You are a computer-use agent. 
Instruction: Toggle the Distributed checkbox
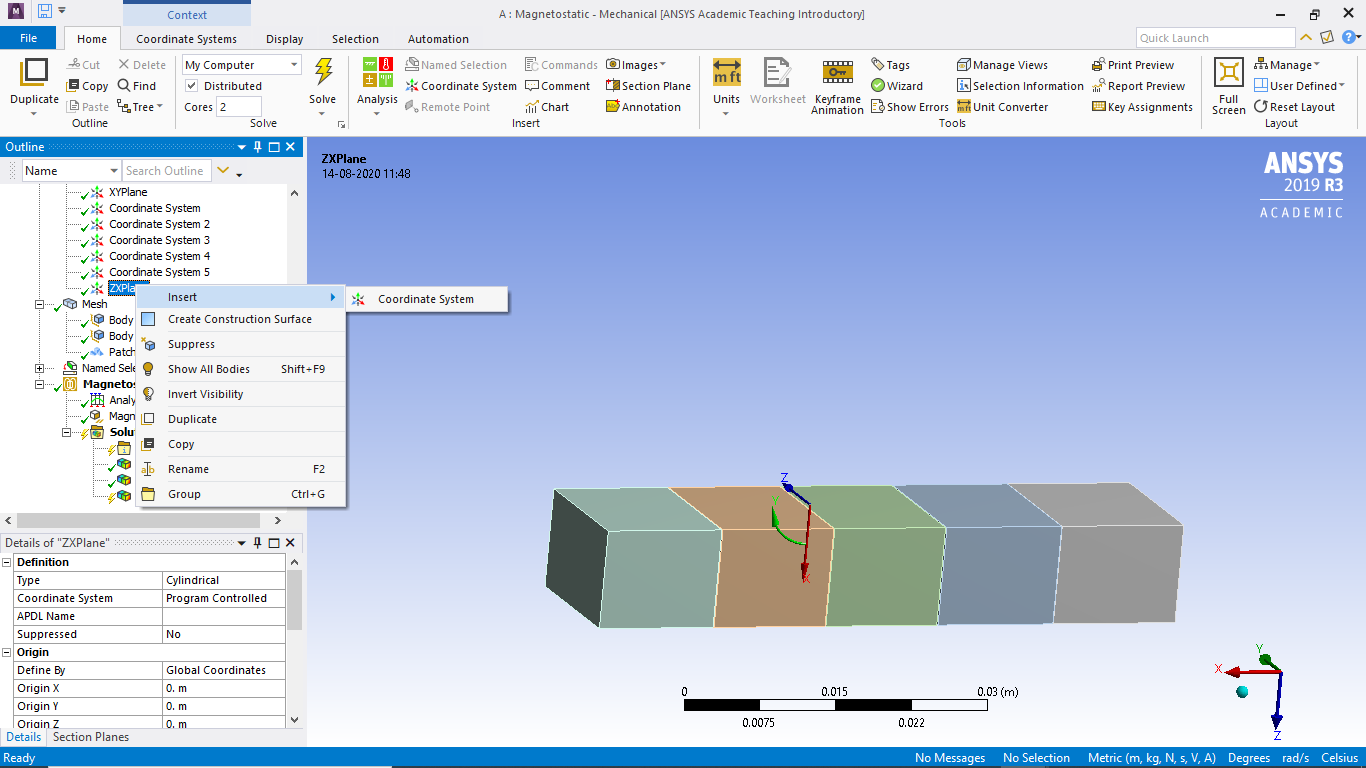click(x=192, y=86)
